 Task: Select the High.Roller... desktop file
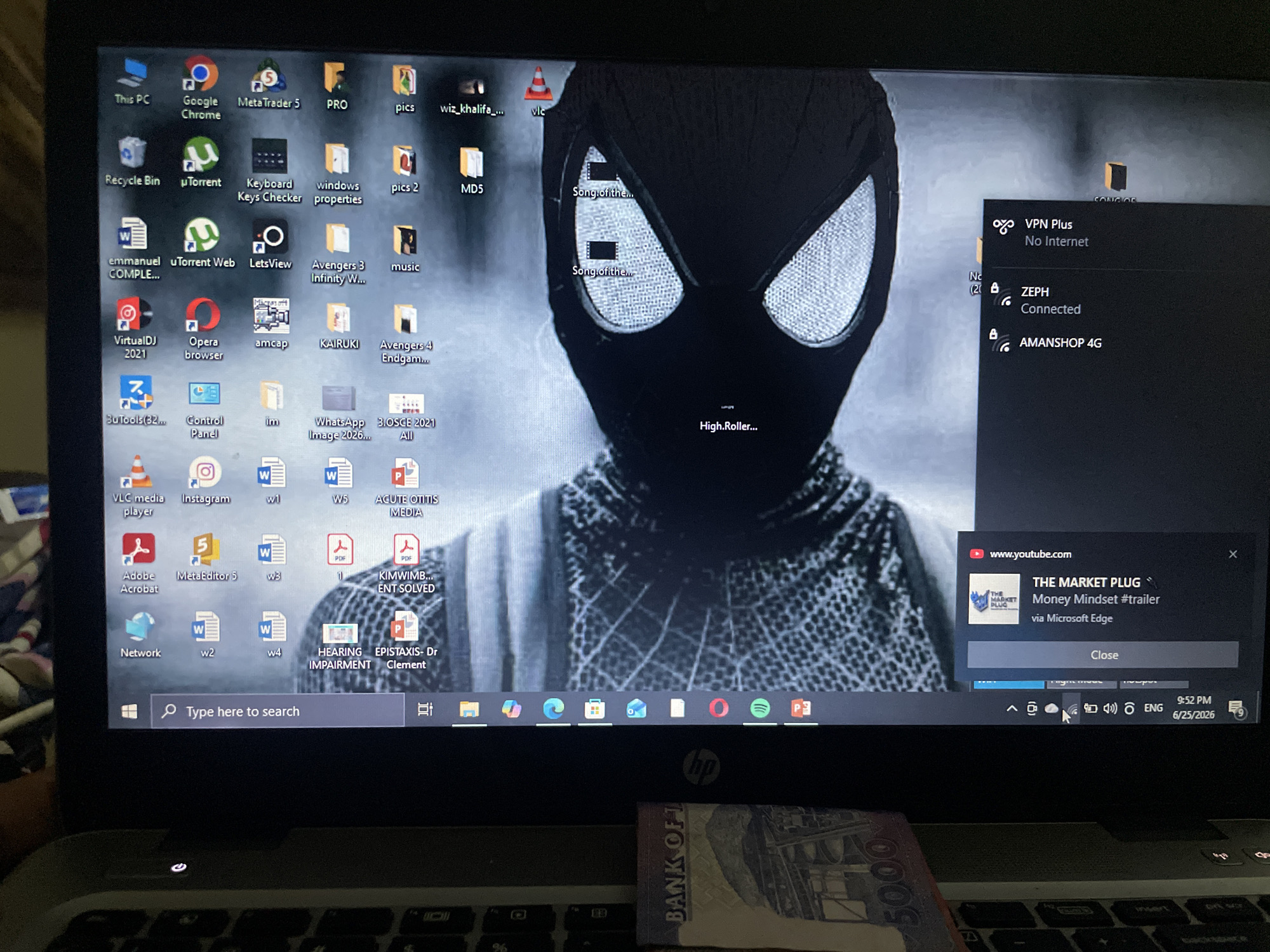point(728,418)
